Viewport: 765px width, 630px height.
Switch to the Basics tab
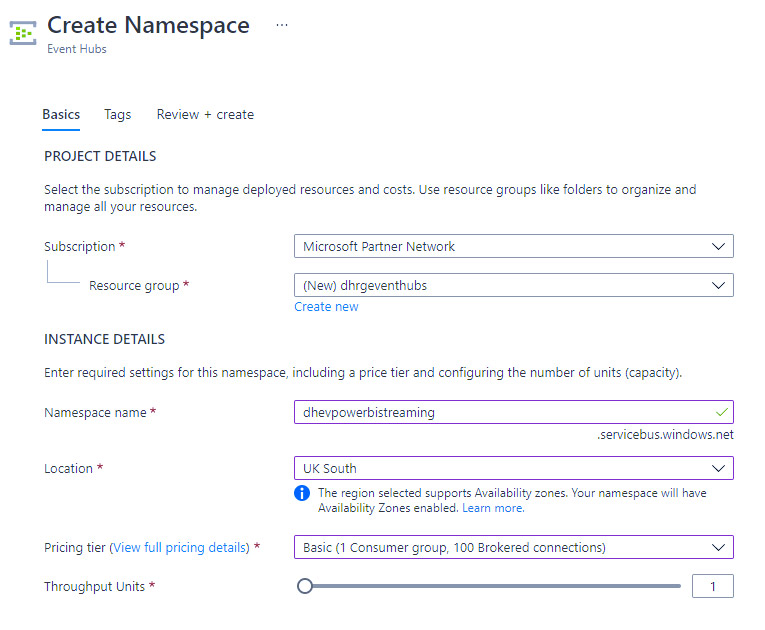[x=61, y=115]
